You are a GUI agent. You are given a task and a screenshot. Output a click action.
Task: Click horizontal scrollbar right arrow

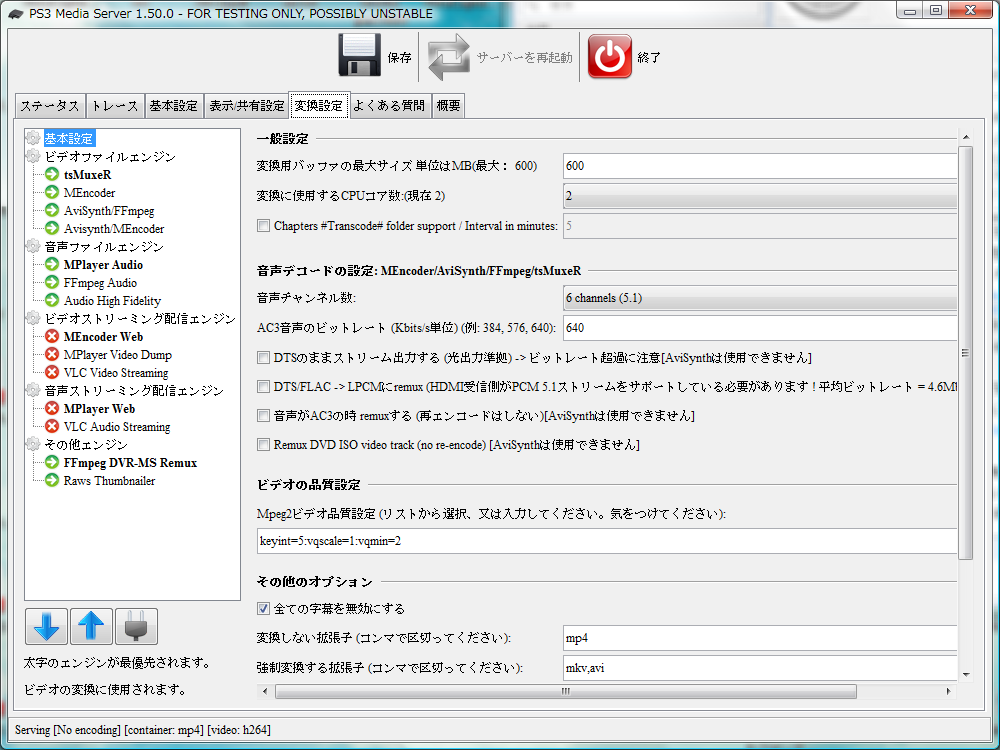[x=948, y=691]
